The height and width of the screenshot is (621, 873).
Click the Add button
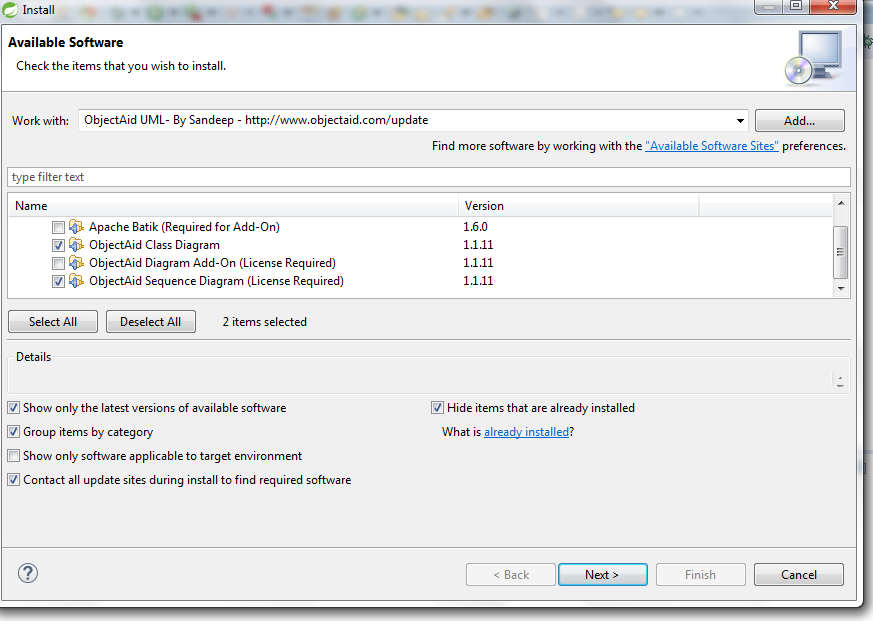(x=799, y=120)
